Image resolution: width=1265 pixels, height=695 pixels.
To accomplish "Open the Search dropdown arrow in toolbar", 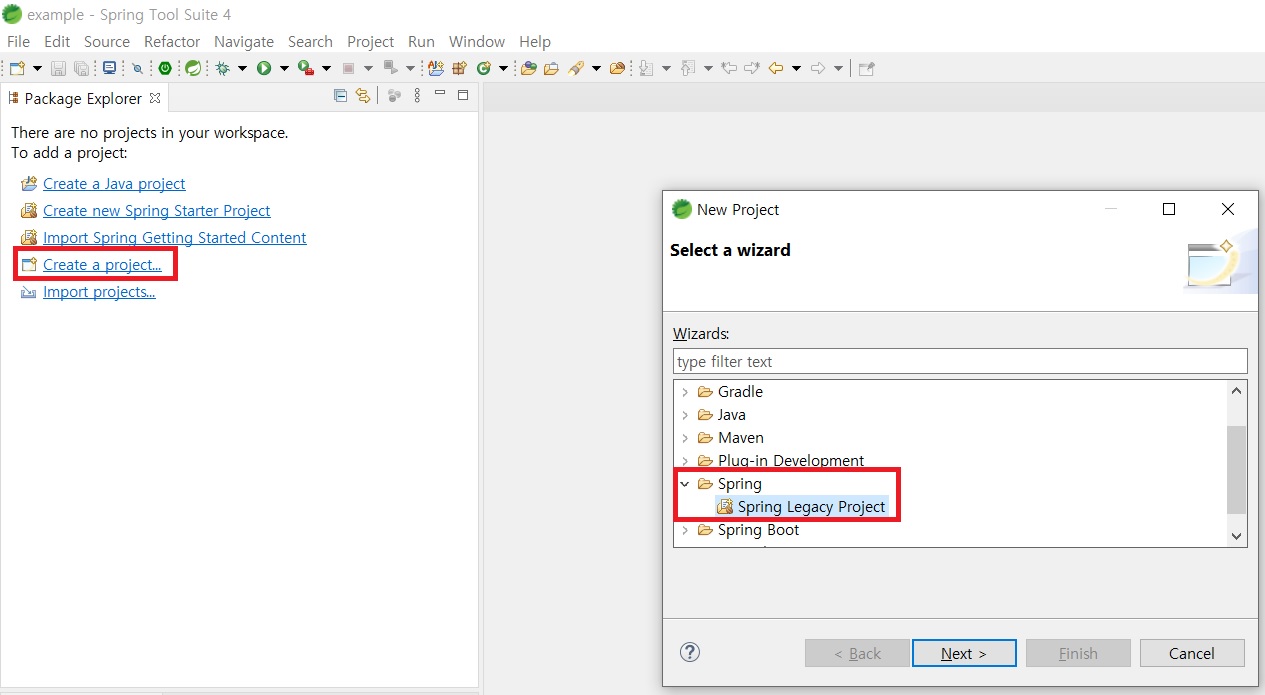I will click(x=596, y=68).
